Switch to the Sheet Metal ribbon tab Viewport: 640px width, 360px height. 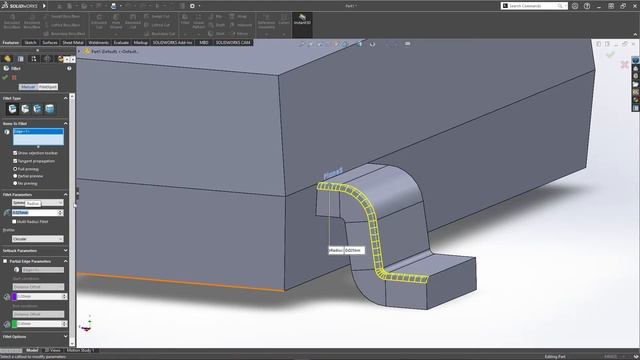pos(73,42)
